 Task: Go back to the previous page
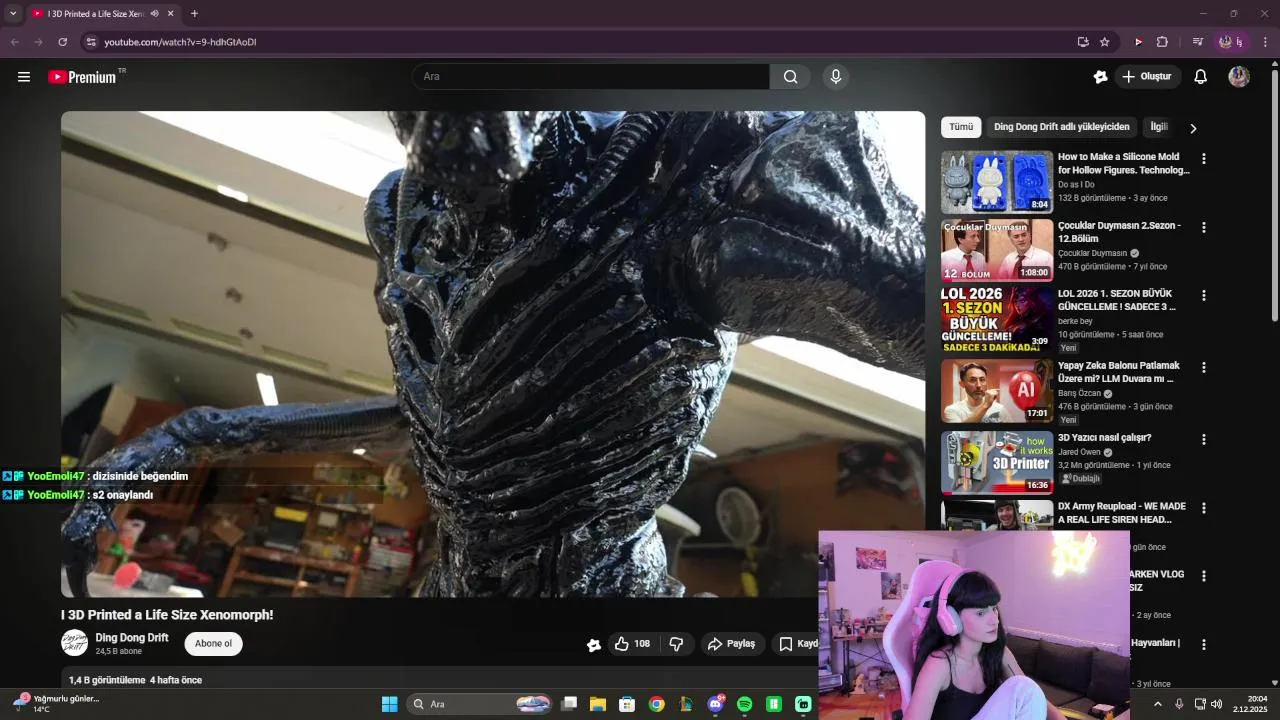coord(14,42)
